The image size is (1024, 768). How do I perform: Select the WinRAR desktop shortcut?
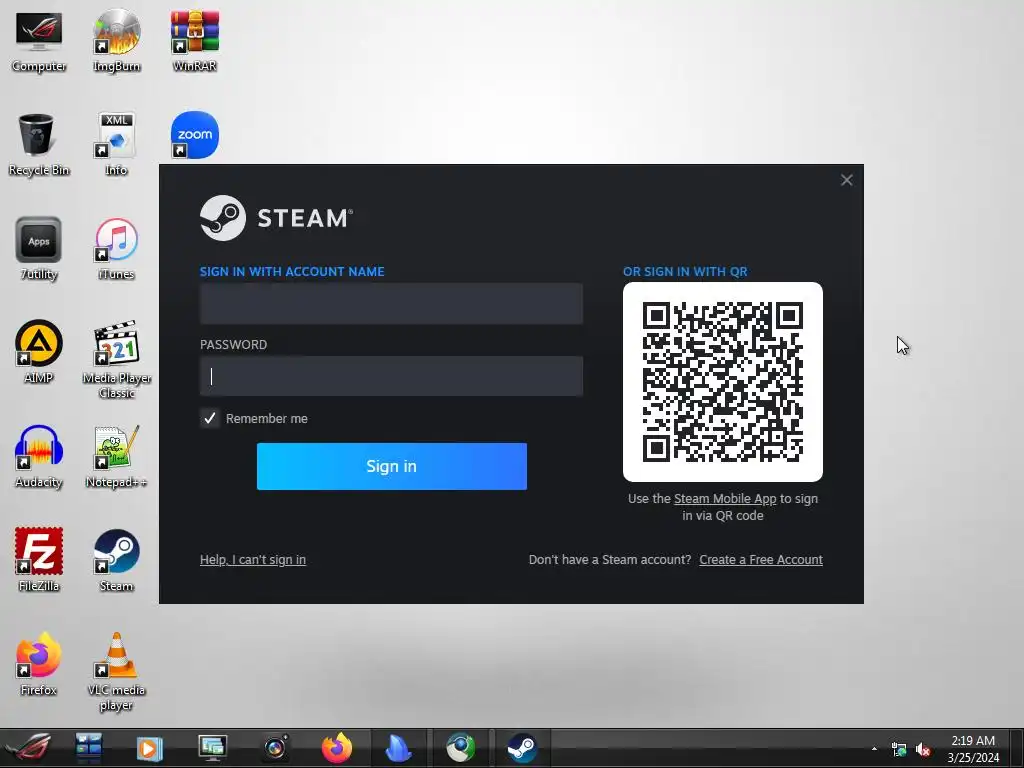[195, 40]
